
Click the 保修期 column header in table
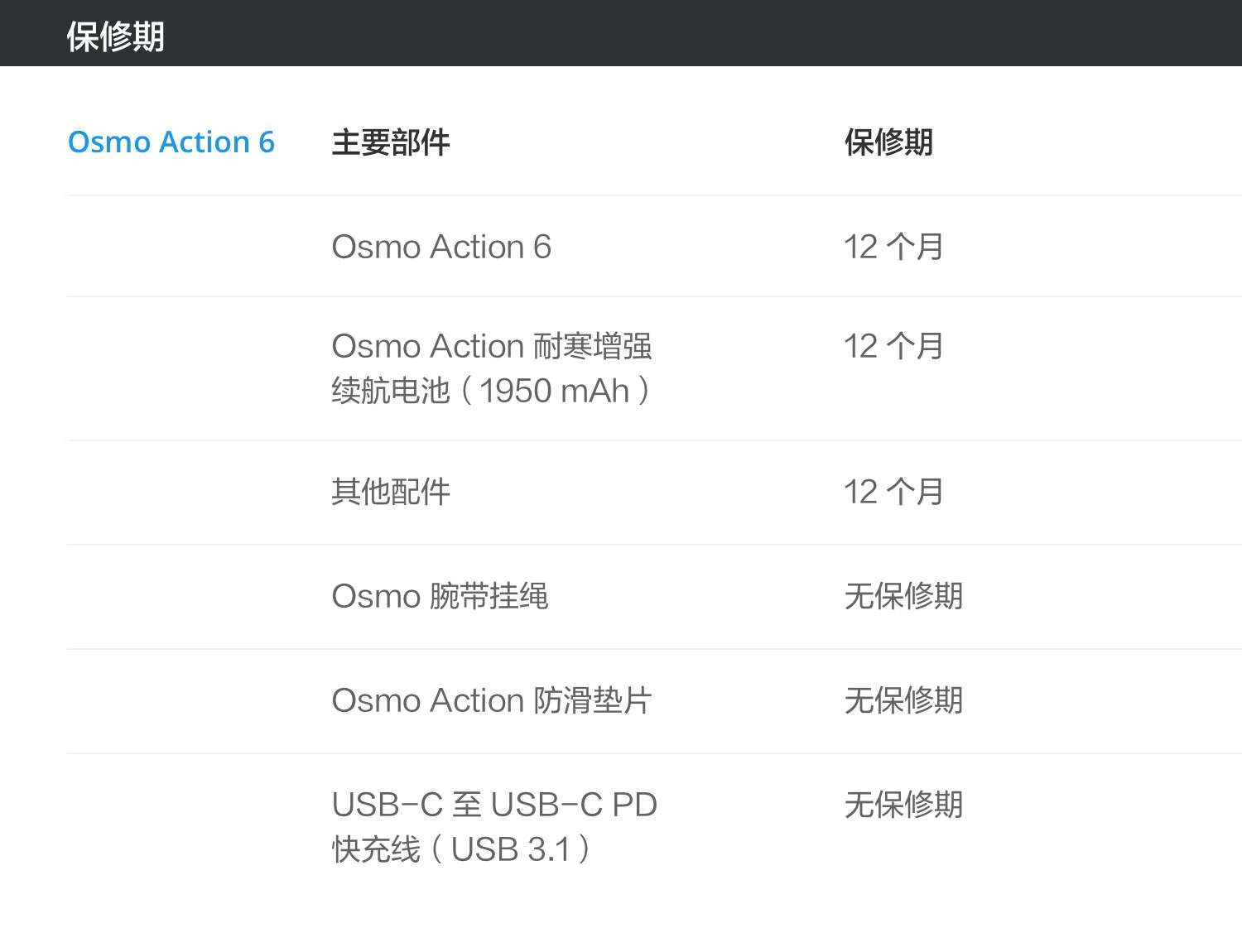point(888,142)
